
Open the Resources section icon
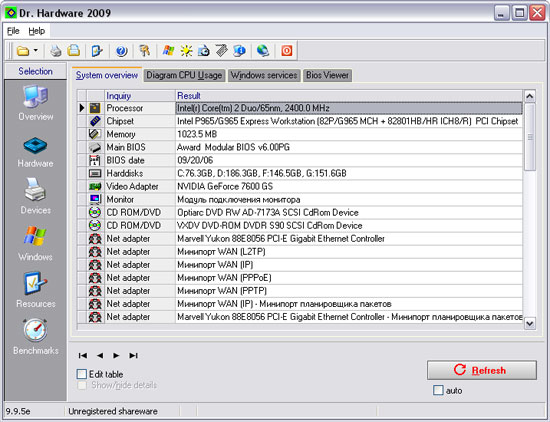click(x=35, y=283)
